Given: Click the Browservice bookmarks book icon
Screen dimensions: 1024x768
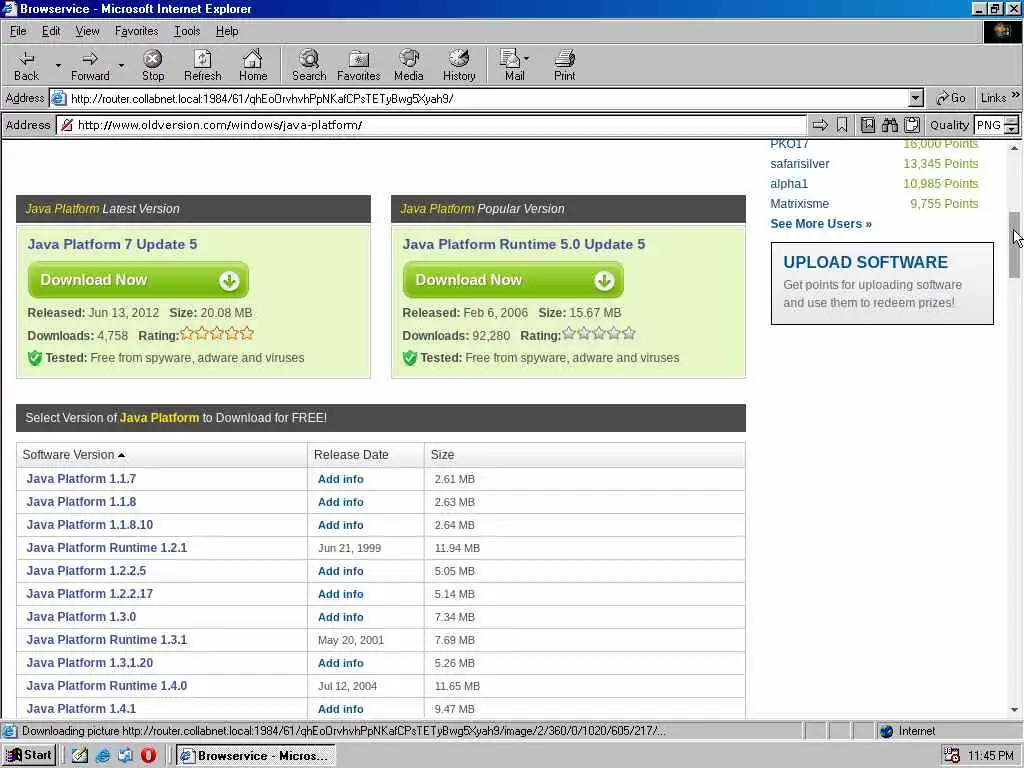Looking at the screenshot, I should (868, 125).
